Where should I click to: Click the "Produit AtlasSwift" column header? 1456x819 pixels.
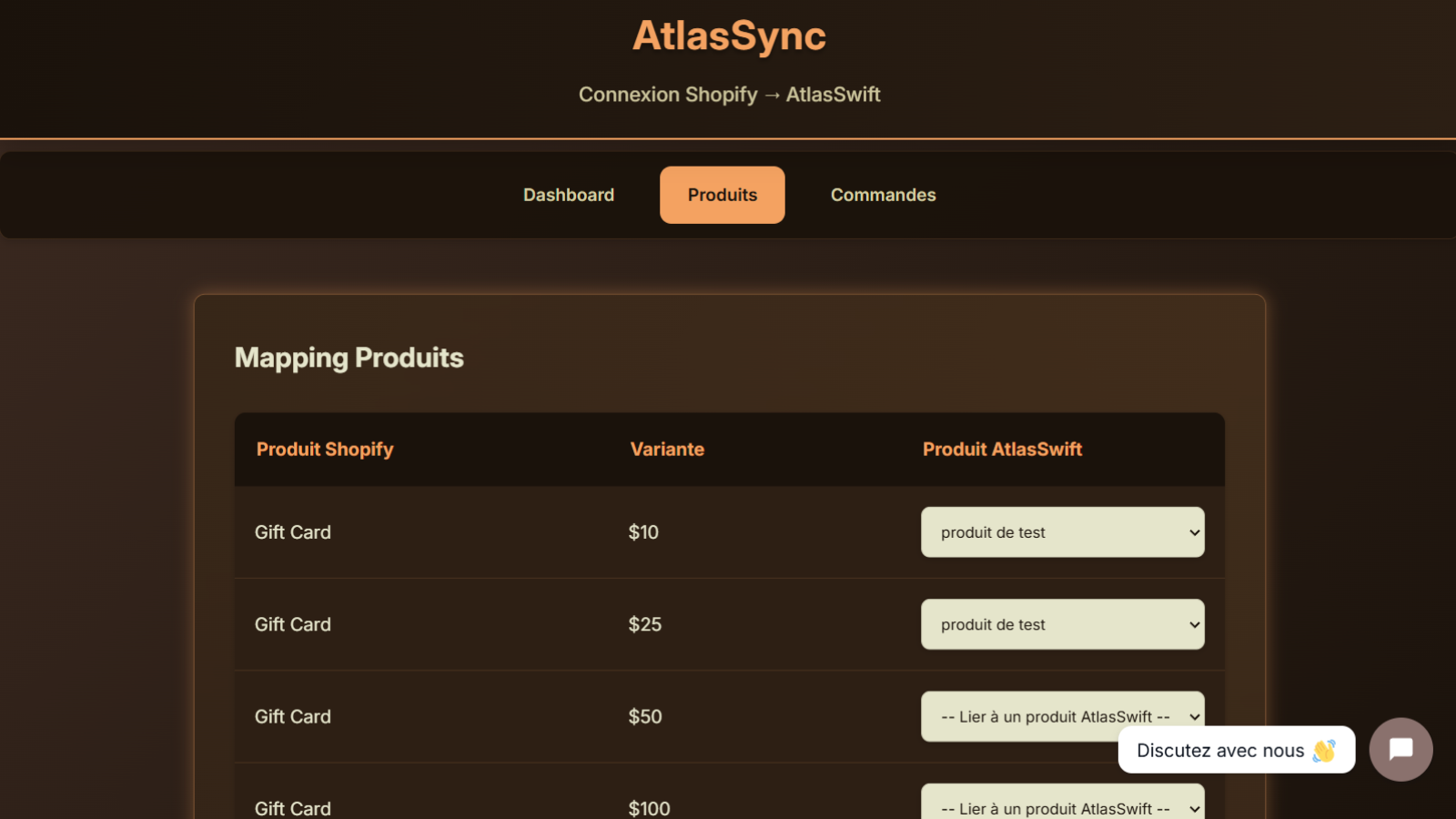click(1002, 450)
